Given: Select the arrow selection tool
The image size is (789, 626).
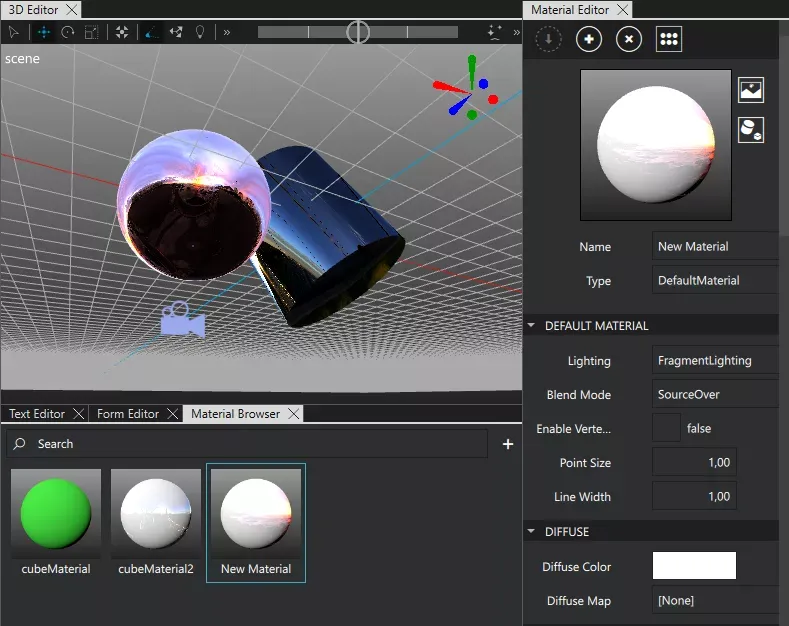Looking at the screenshot, I should (14, 32).
